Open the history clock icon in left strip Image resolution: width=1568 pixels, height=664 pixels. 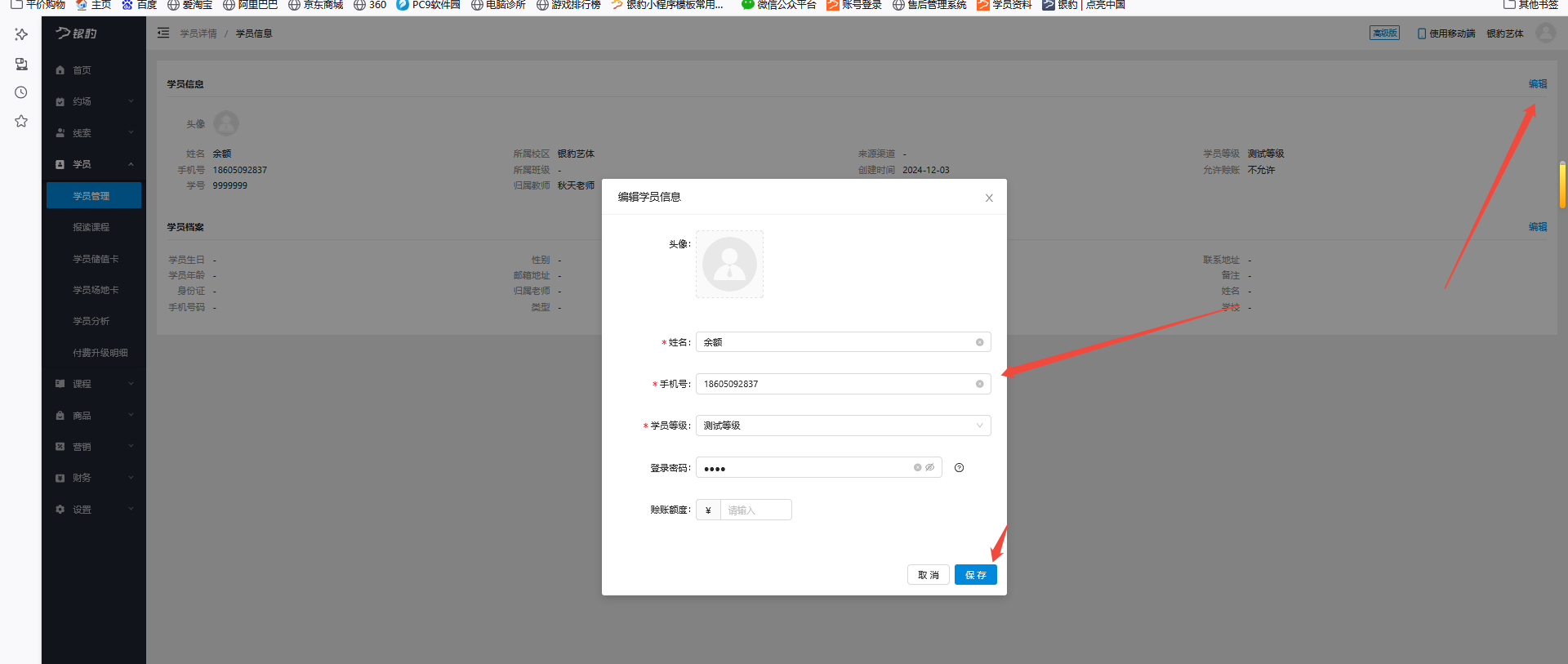point(21,92)
